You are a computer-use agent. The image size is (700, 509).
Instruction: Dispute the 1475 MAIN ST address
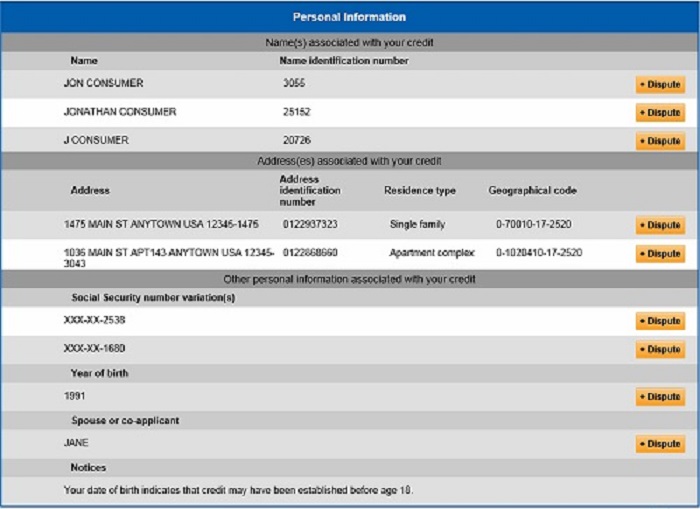[x=660, y=225]
